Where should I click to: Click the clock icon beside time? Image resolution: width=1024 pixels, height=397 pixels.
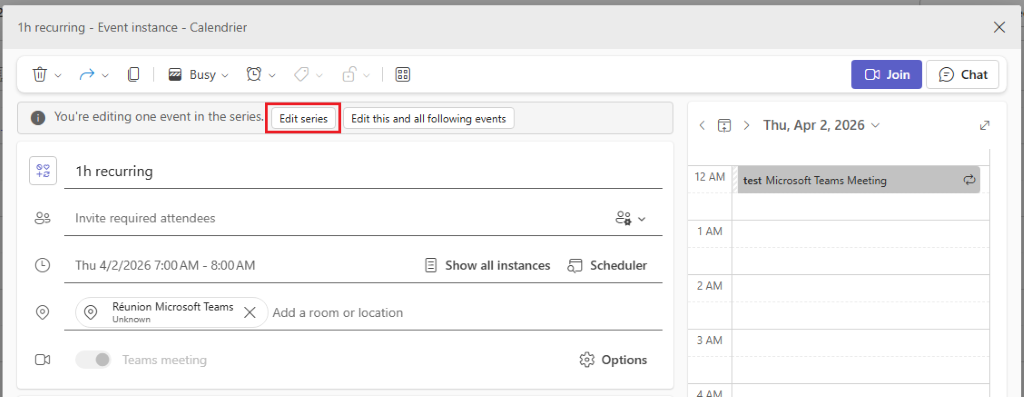pyautogui.click(x=42, y=266)
